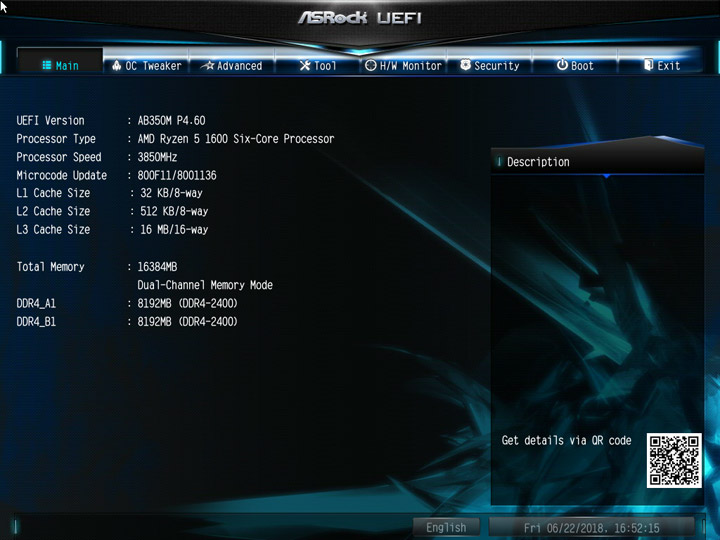Select the L1 Cache Size label
The image size is (720, 540).
53,193
